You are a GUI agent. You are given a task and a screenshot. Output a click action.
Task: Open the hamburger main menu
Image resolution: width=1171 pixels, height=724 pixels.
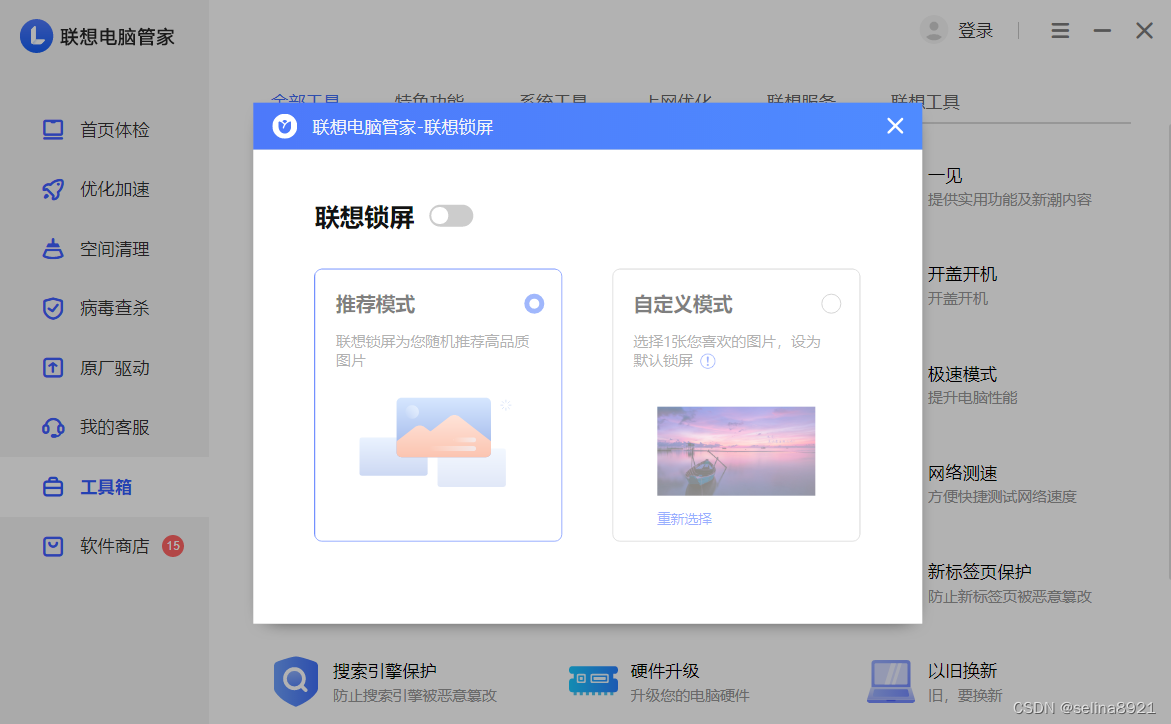point(1060,31)
